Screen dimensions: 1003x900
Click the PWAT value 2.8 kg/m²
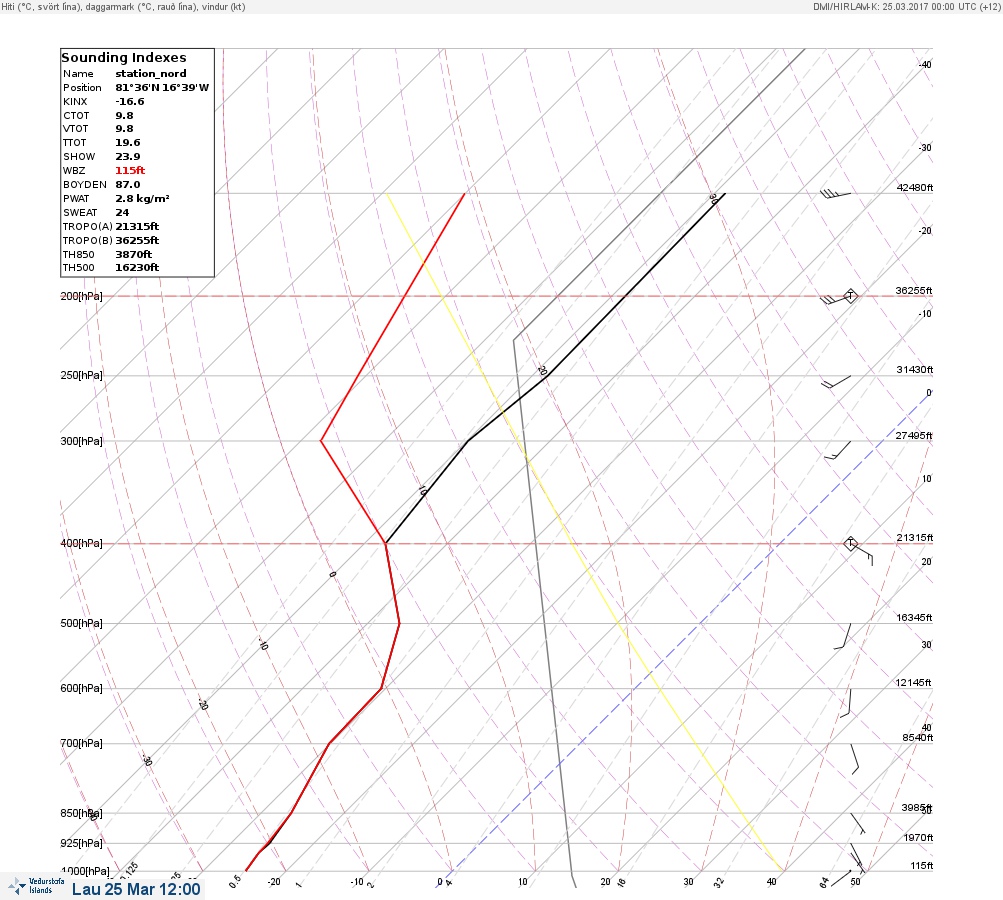point(143,199)
